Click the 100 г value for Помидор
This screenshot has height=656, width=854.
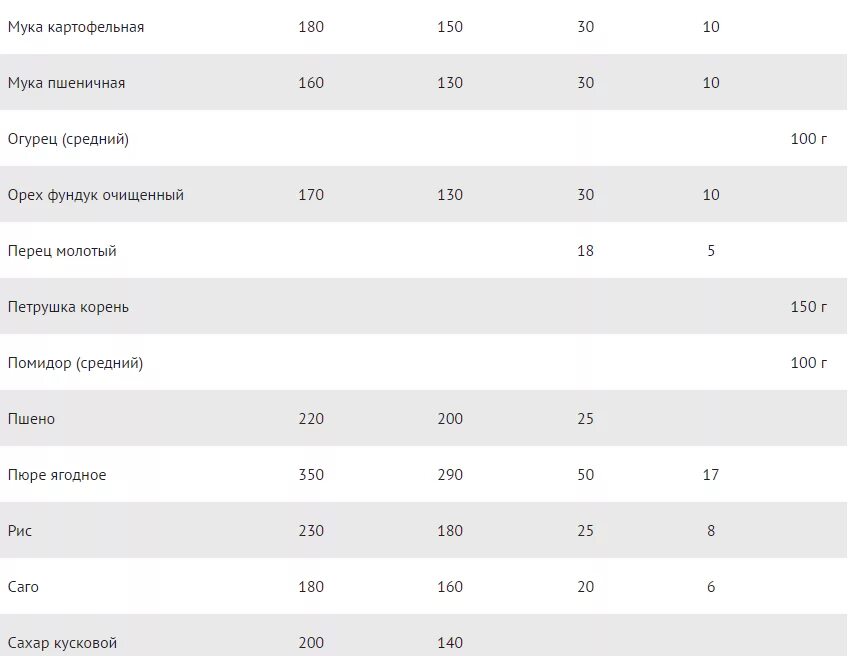tap(809, 363)
